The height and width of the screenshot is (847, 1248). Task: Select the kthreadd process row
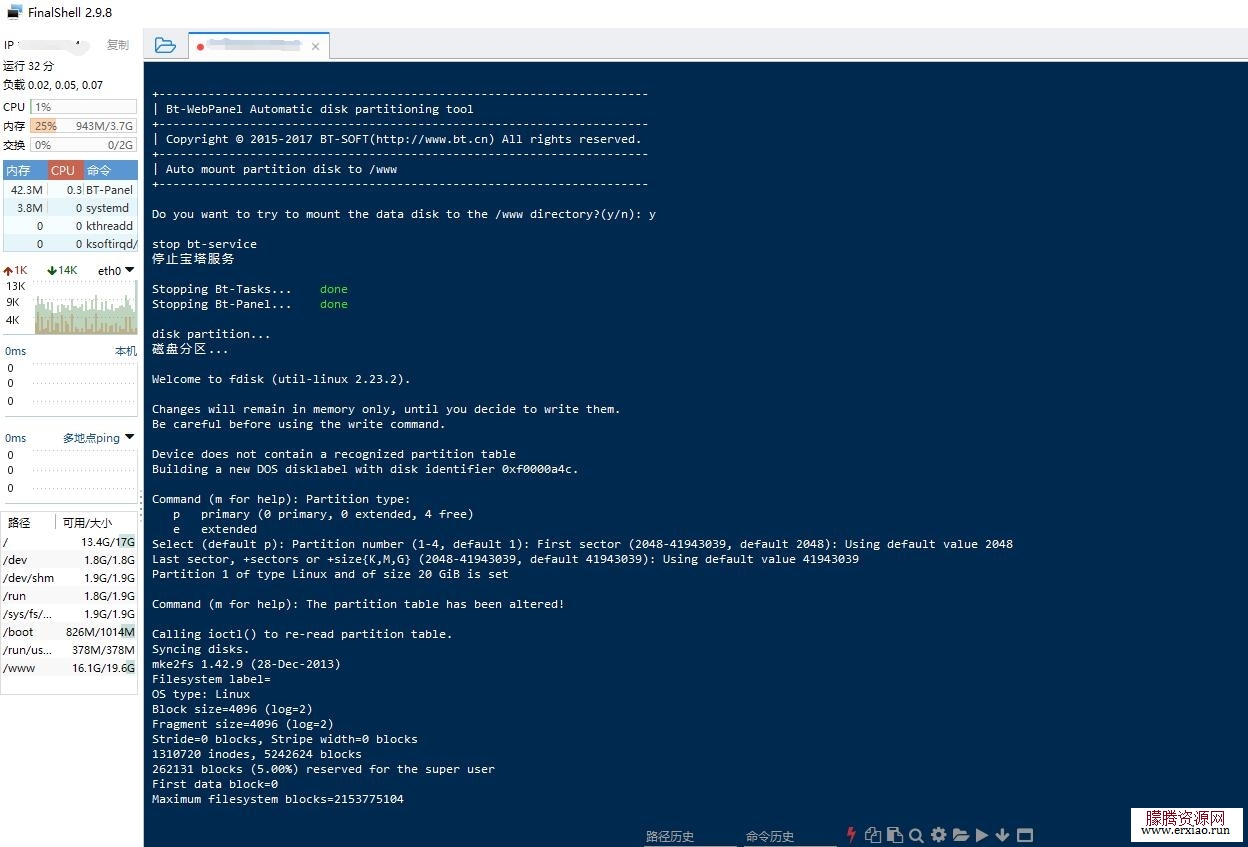pyautogui.click(x=70, y=226)
